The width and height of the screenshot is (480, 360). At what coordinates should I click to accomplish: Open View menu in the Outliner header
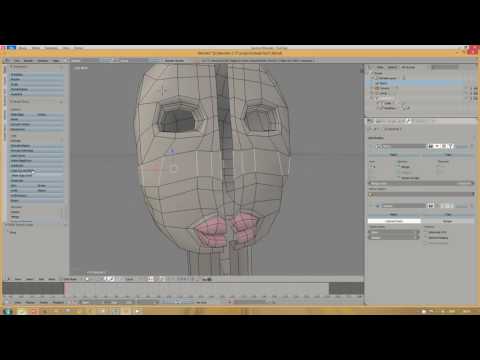click(x=380, y=67)
